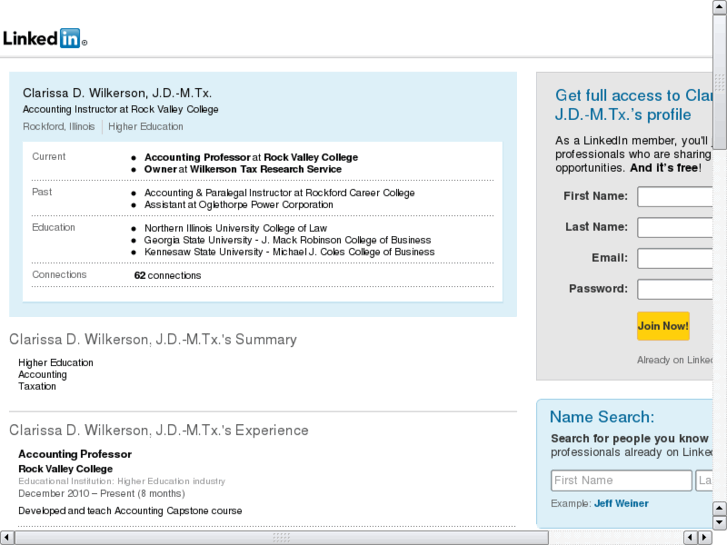This screenshot has height=545, width=727.
Task: Click the vertical scrollbar down arrow at bottom
Action: pyautogui.click(x=719, y=523)
